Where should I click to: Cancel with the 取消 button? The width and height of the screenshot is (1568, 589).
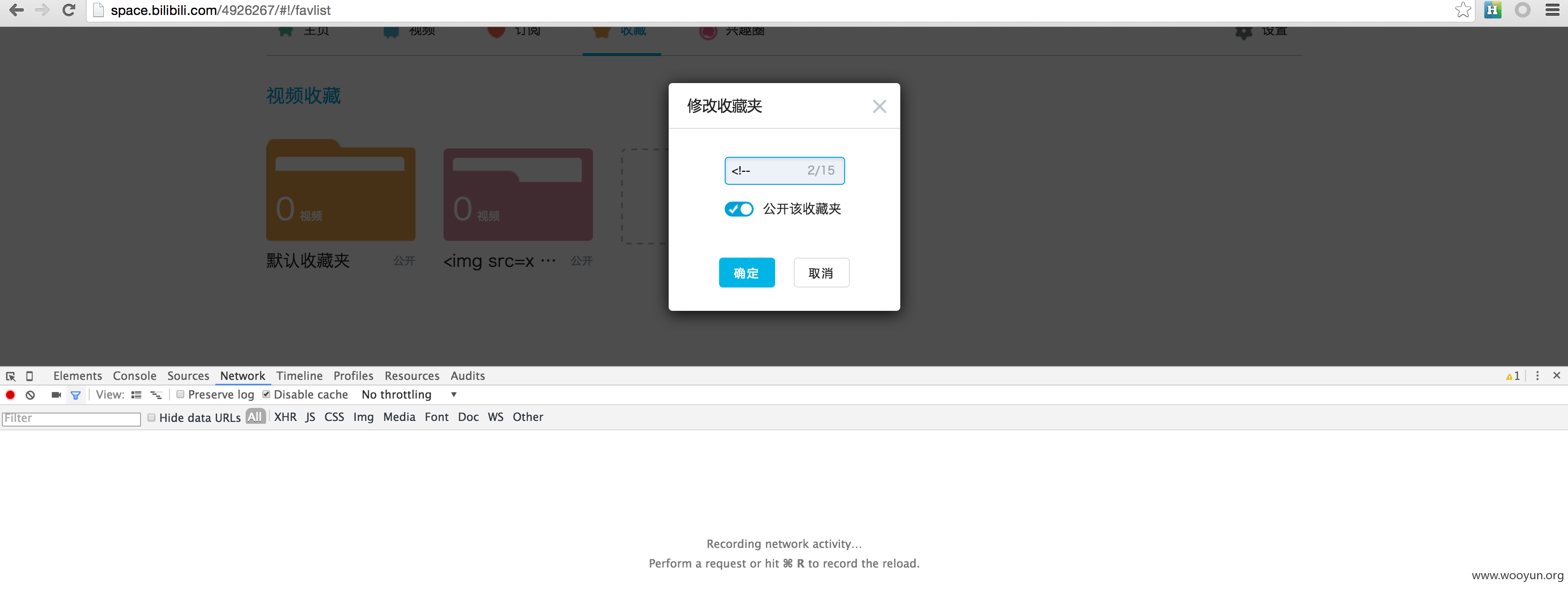click(821, 273)
